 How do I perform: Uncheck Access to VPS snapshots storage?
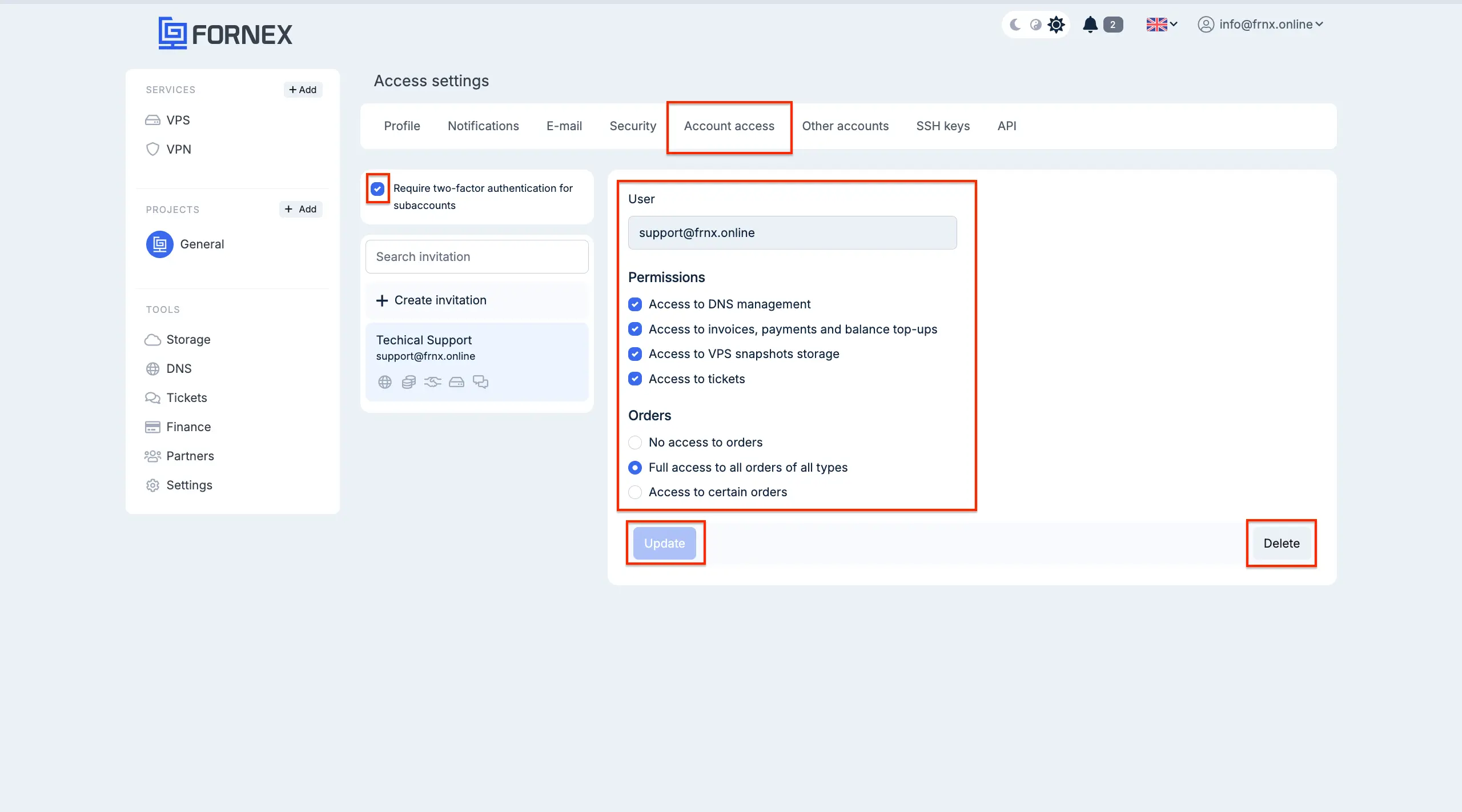(635, 354)
